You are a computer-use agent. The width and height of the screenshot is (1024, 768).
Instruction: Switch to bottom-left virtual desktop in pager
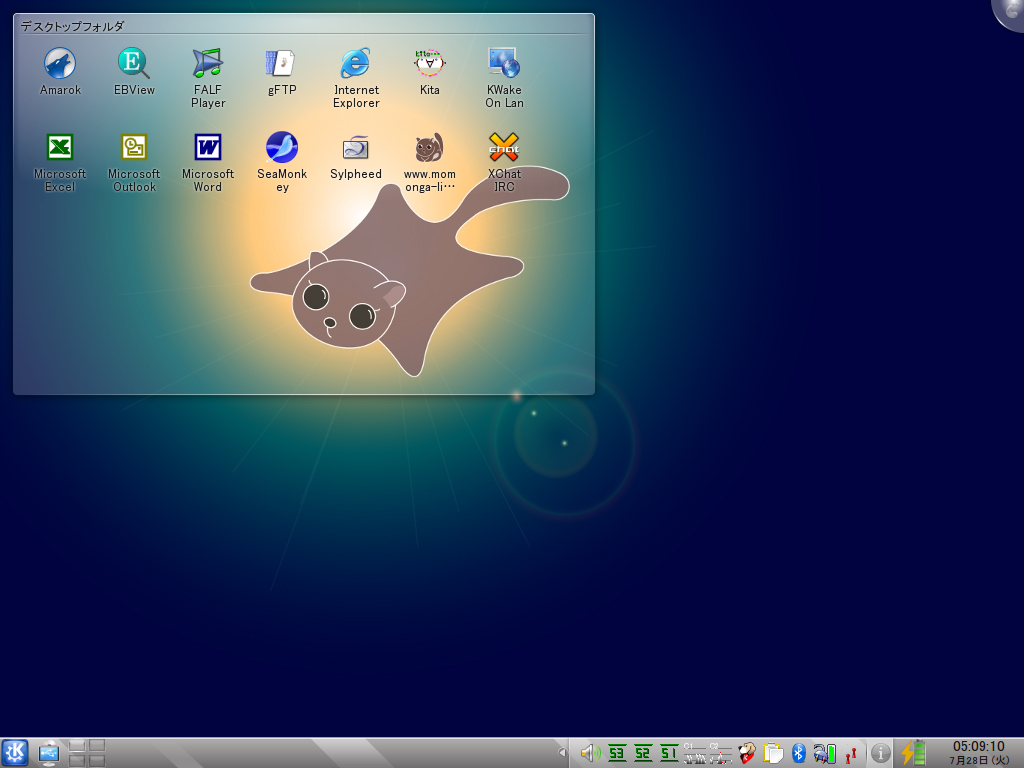point(77,761)
